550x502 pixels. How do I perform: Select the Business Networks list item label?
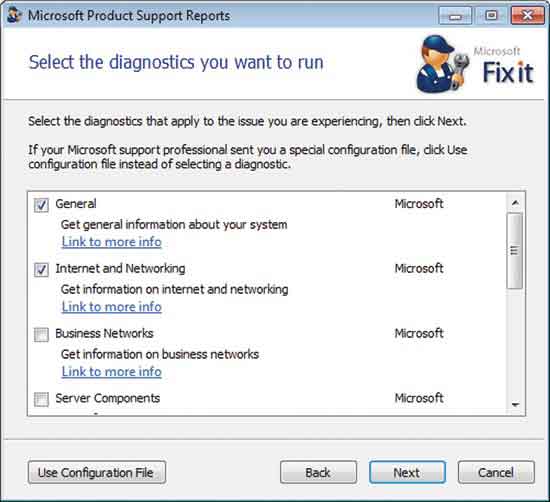click(105, 333)
